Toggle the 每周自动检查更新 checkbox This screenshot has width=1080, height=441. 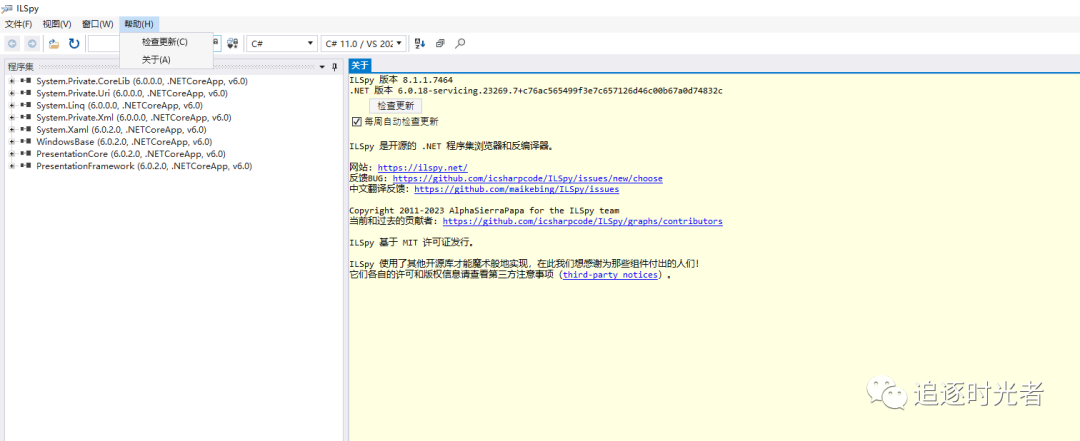click(x=357, y=121)
